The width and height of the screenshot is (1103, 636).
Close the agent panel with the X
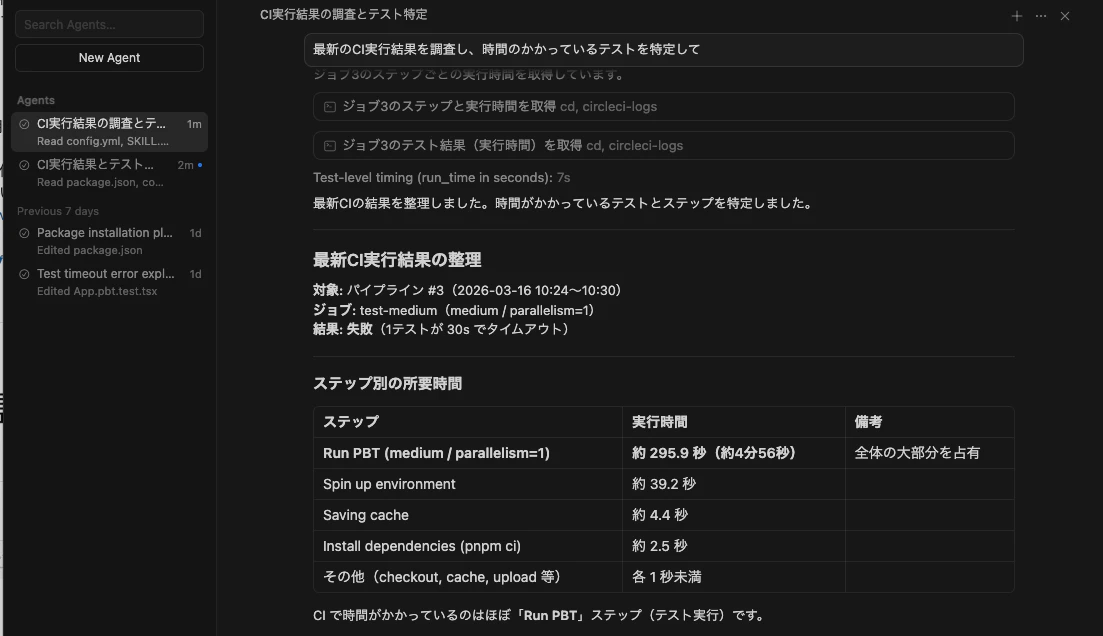1065,15
